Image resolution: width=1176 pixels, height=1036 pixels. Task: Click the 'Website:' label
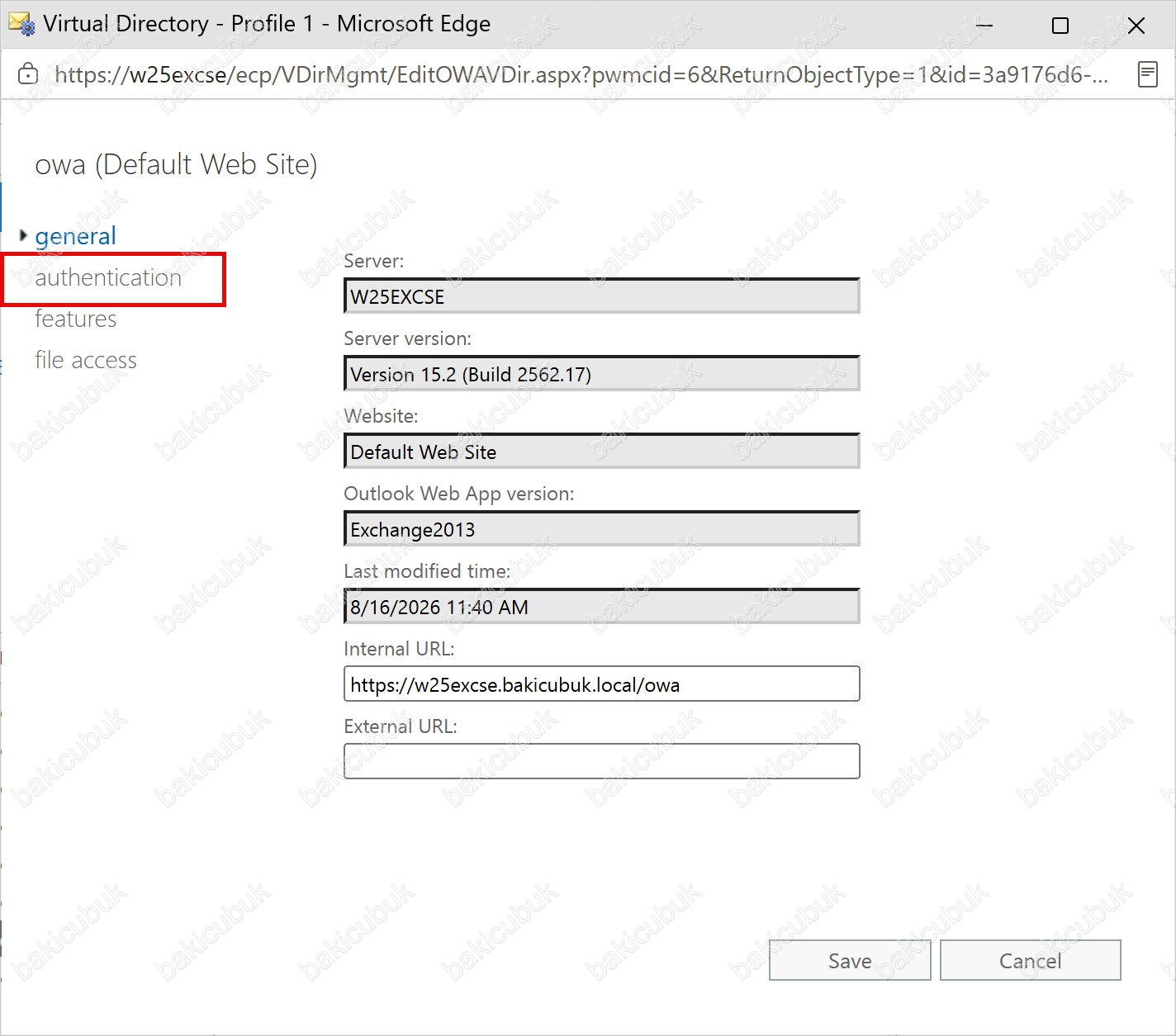[381, 416]
